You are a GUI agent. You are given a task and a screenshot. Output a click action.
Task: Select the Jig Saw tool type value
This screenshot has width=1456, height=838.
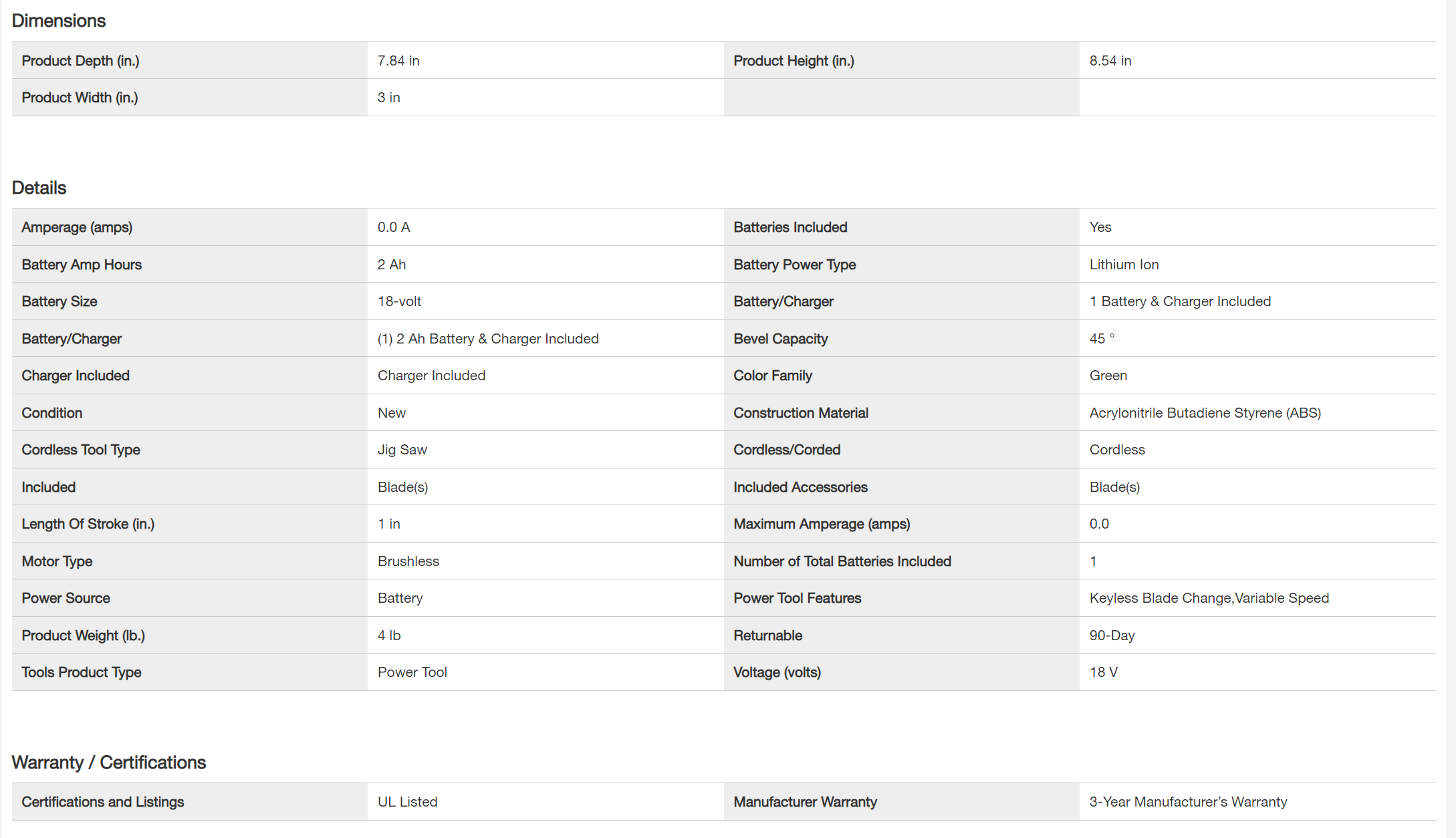[x=402, y=450]
